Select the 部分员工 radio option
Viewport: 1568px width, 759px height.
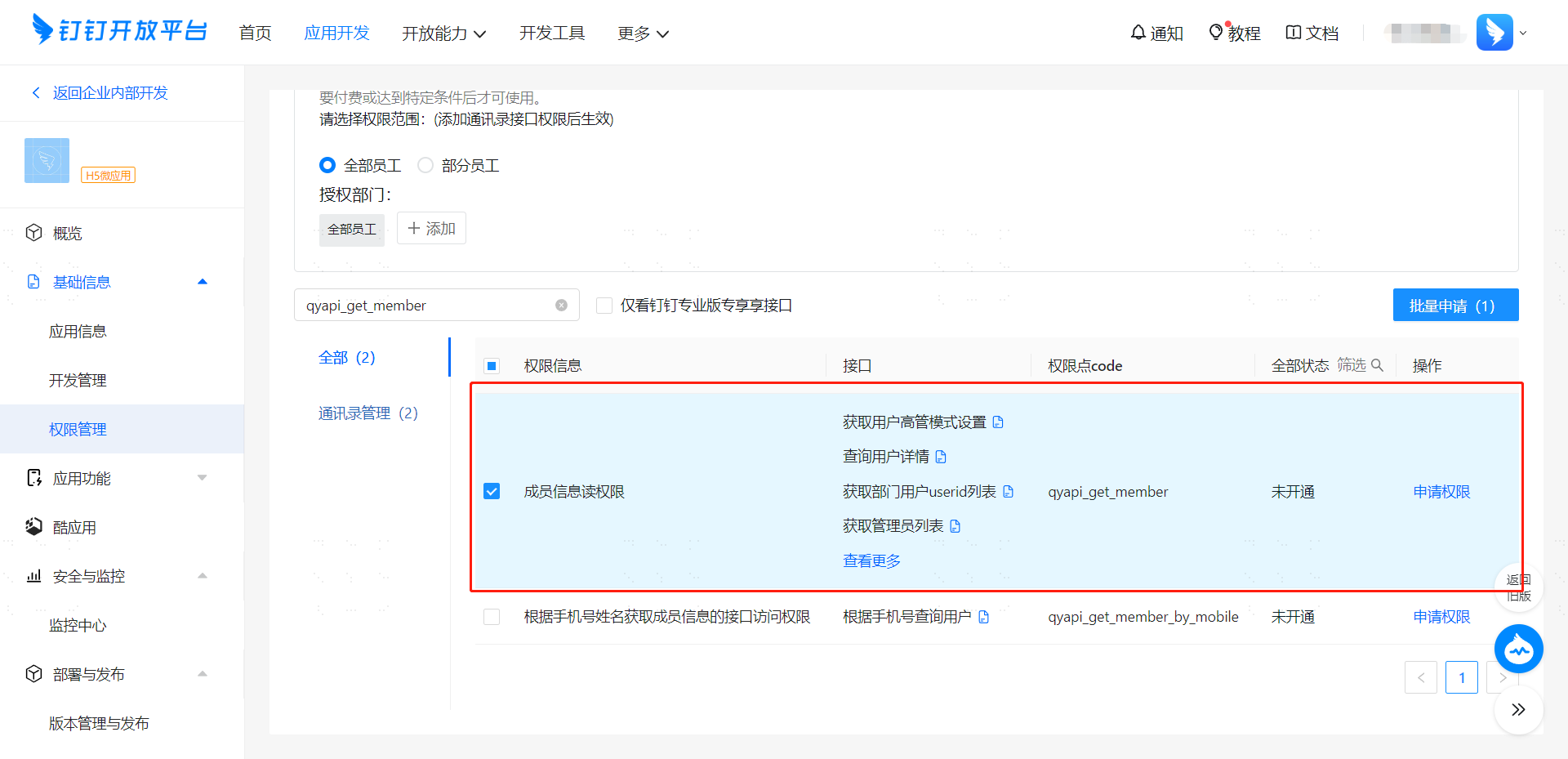tap(425, 165)
